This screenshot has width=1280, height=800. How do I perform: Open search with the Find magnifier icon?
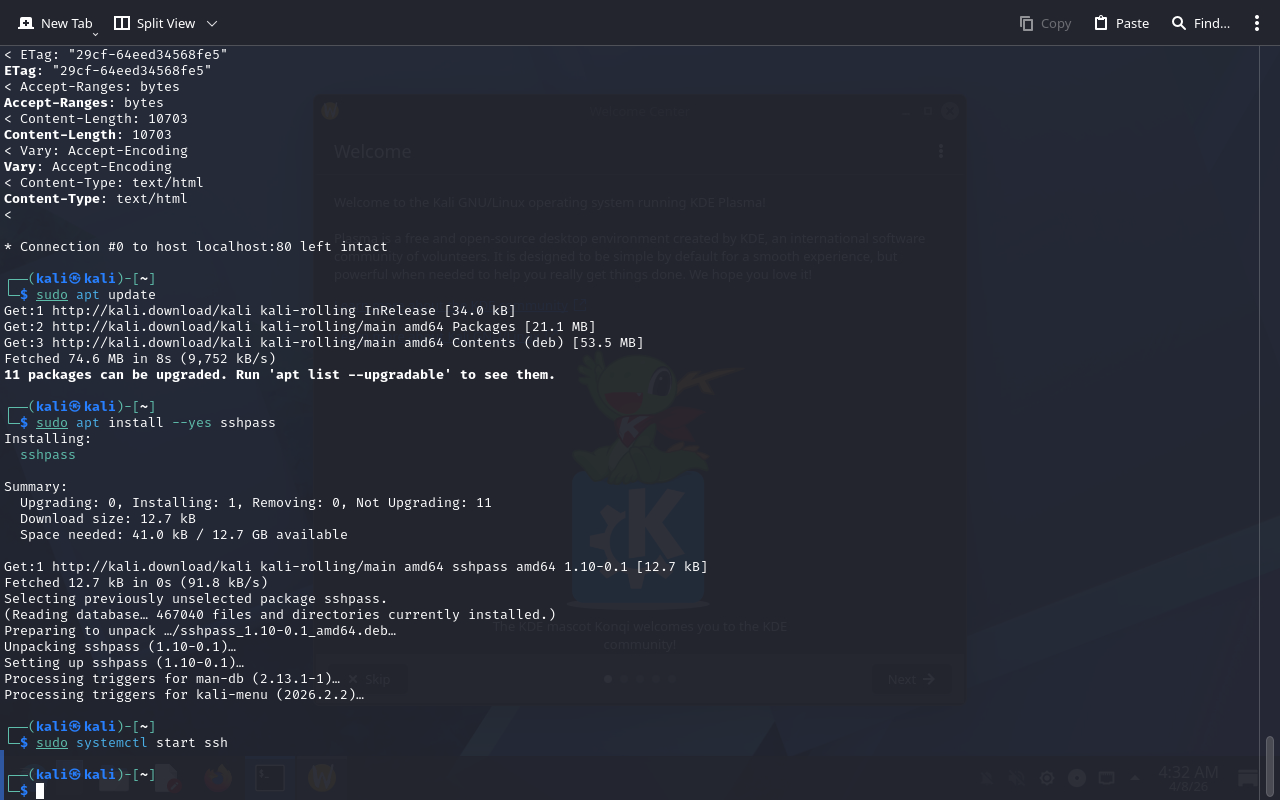(1179, 23)
